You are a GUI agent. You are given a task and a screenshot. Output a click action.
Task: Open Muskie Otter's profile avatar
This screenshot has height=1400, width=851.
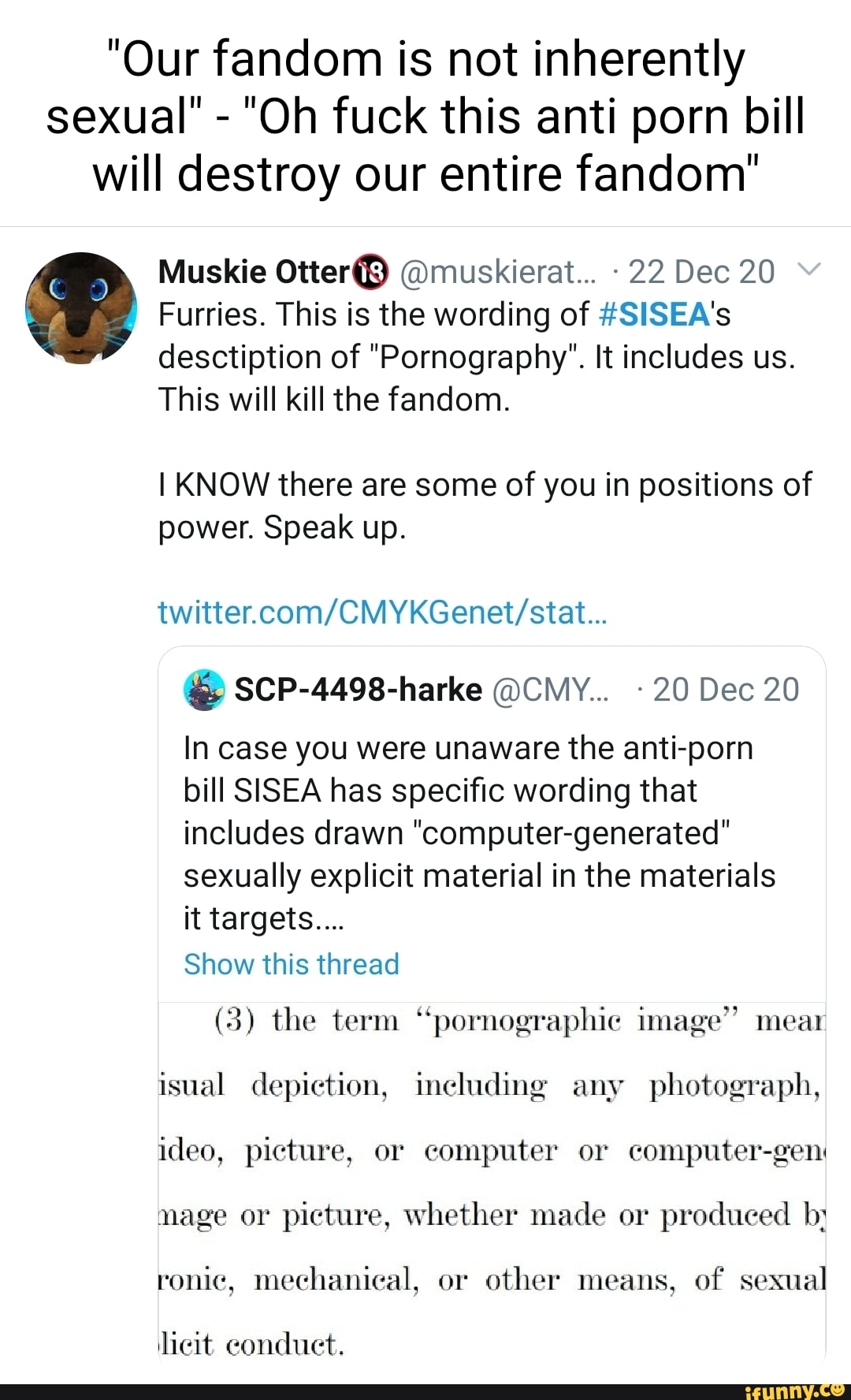coord(80,307)
